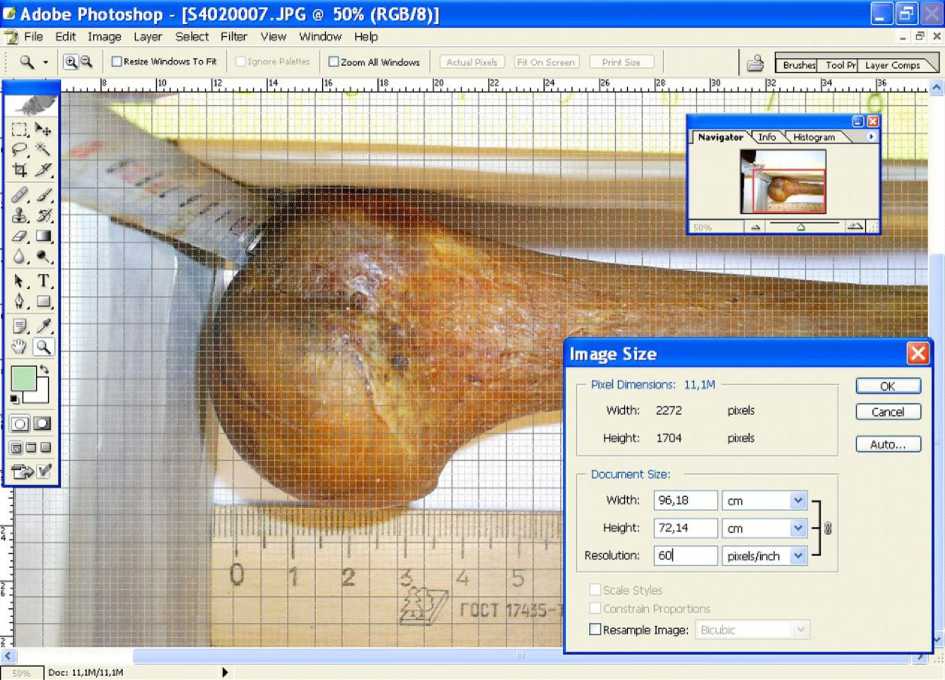Click the green foreground color swatch

23,378
